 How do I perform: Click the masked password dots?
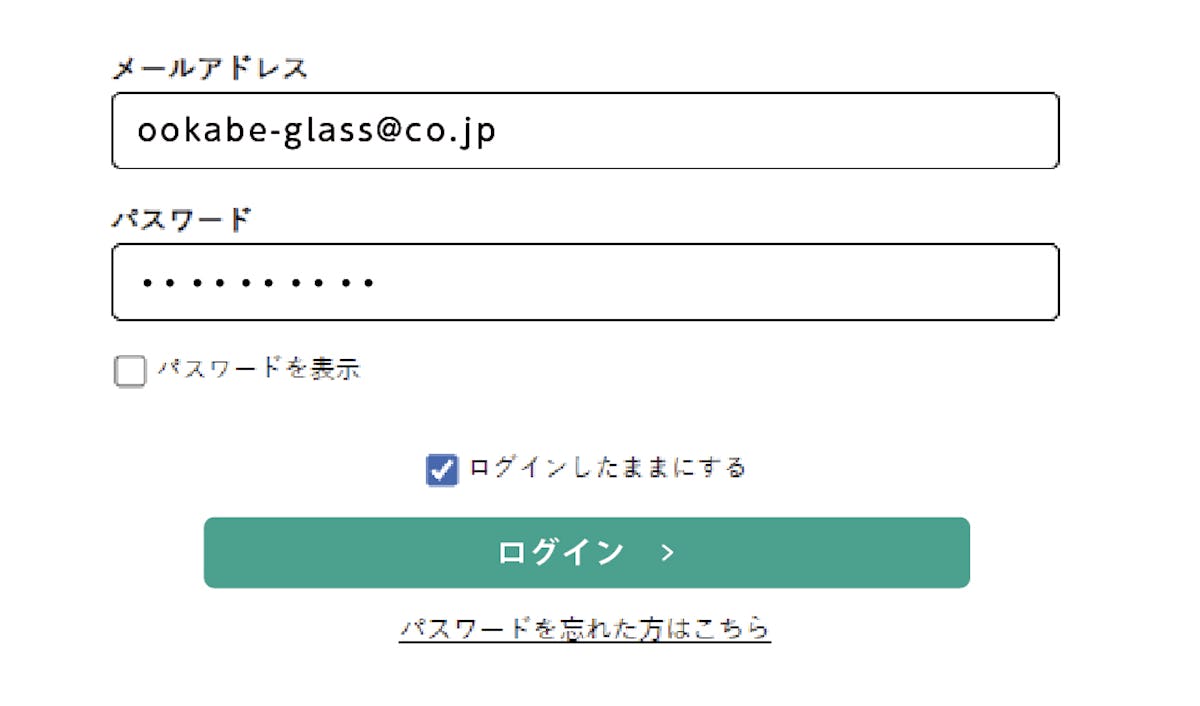coord(257,283)
